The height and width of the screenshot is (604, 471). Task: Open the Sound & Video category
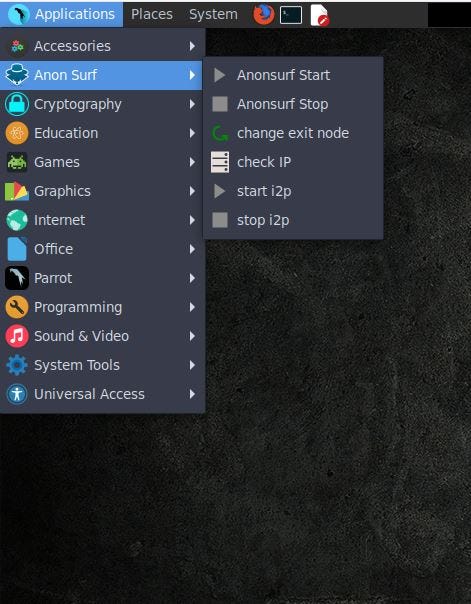point(102,336)
